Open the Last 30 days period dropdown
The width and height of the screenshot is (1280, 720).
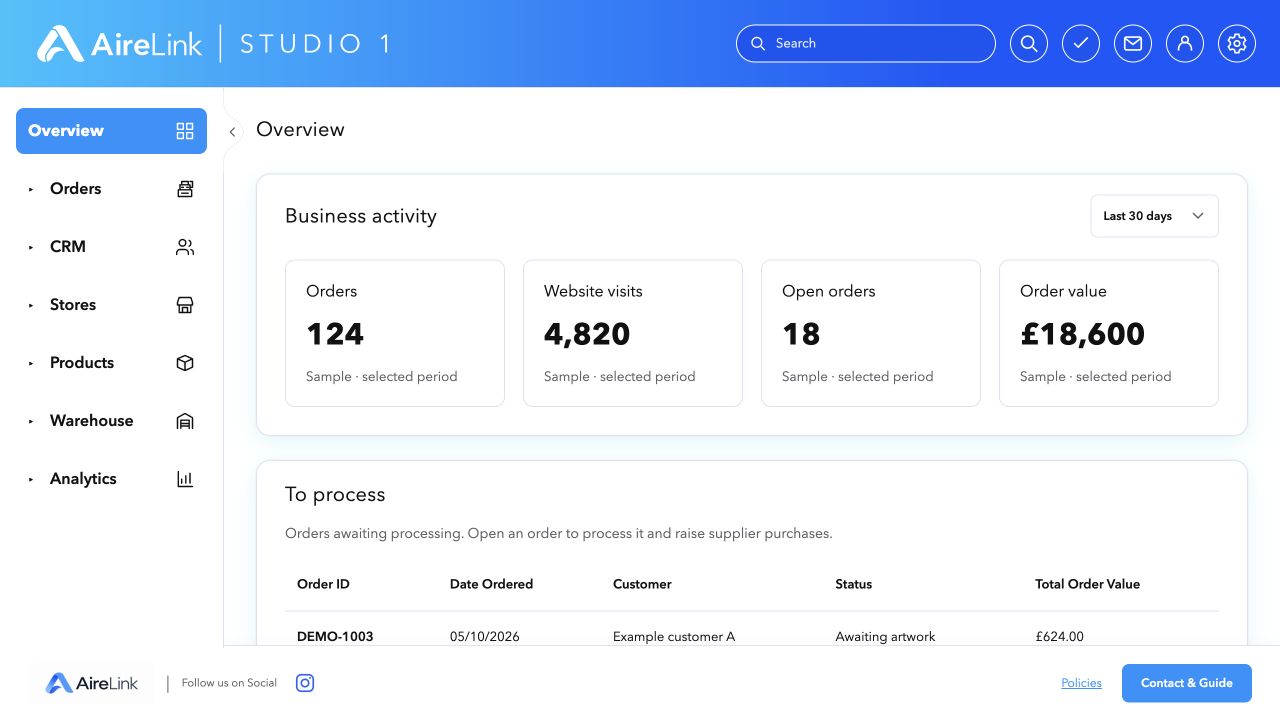click(x=1154, y=216)
